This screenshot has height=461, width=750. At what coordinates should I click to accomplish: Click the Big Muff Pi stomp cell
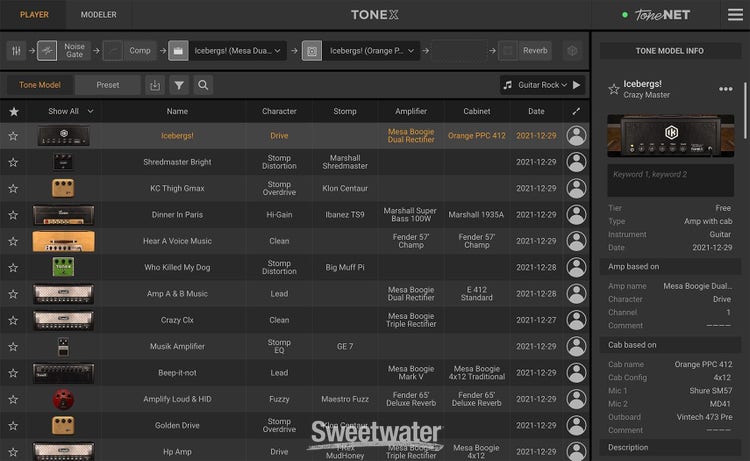pos(345,267)
